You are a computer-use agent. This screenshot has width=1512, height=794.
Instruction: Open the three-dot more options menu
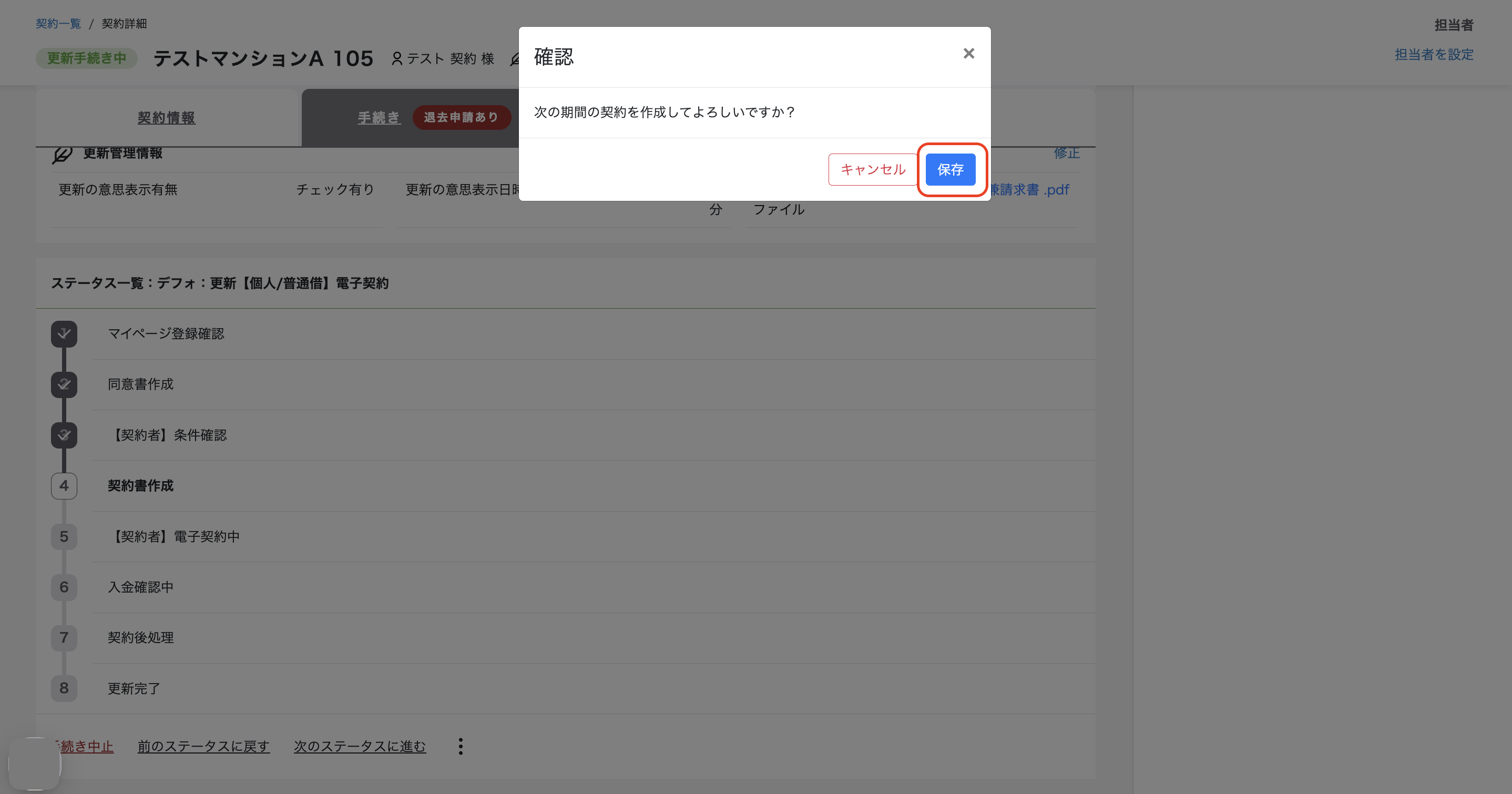point(461,747)
